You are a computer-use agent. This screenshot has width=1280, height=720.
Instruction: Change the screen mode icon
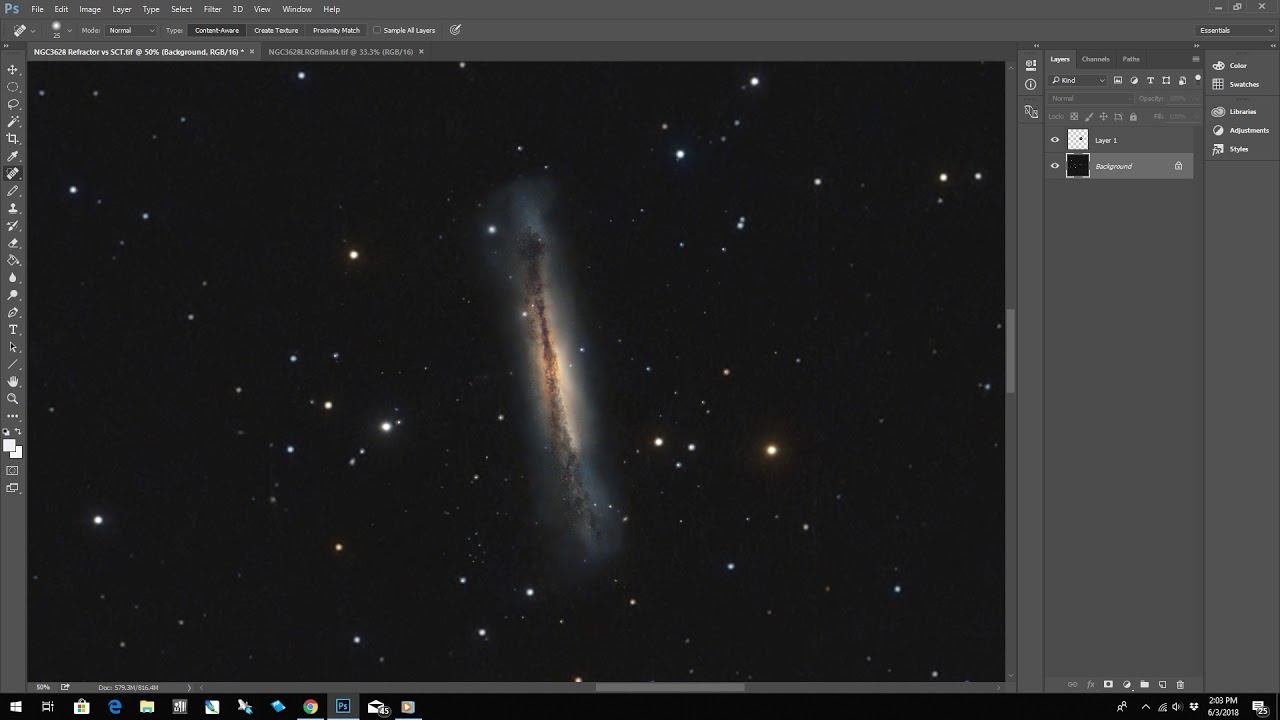13,488
